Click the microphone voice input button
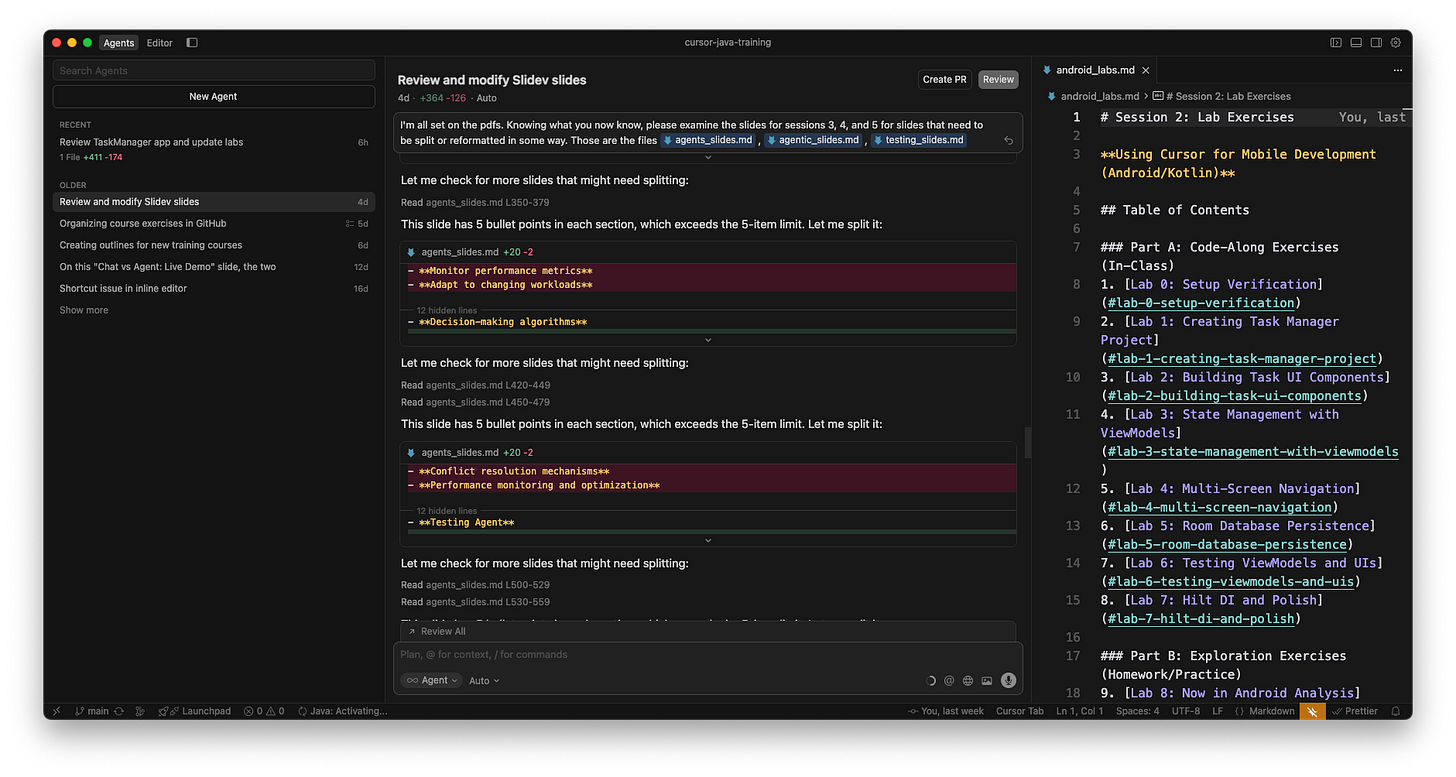Viewport: 1456px width, 777px height. [1008, 680]
